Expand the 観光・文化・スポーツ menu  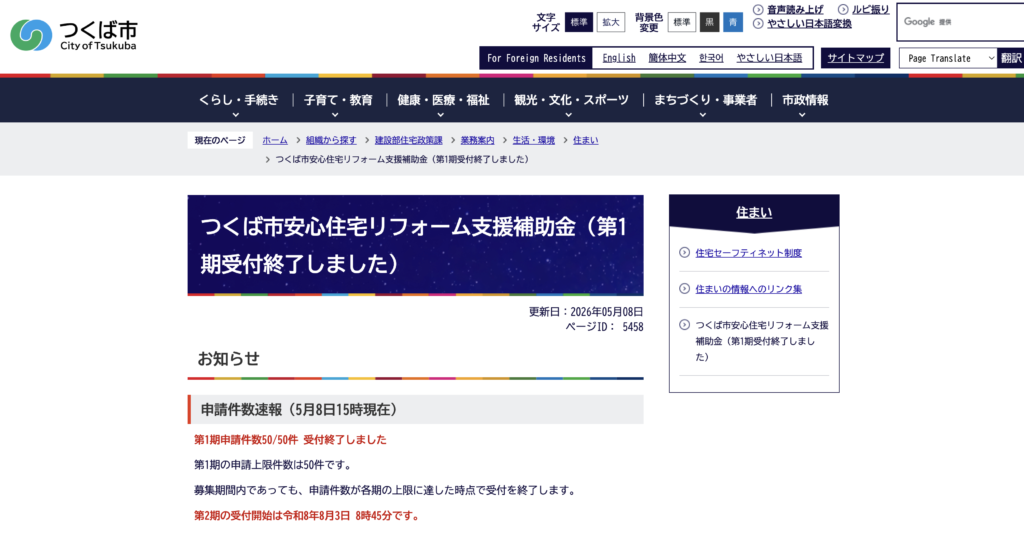(571, 100)
